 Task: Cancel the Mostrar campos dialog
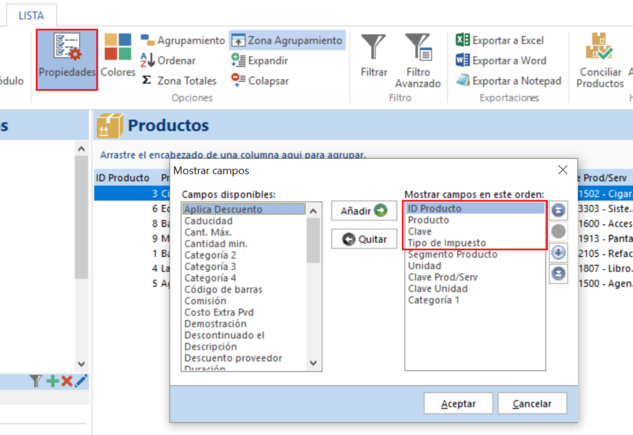pyautogui.click(x=532, y=403)
